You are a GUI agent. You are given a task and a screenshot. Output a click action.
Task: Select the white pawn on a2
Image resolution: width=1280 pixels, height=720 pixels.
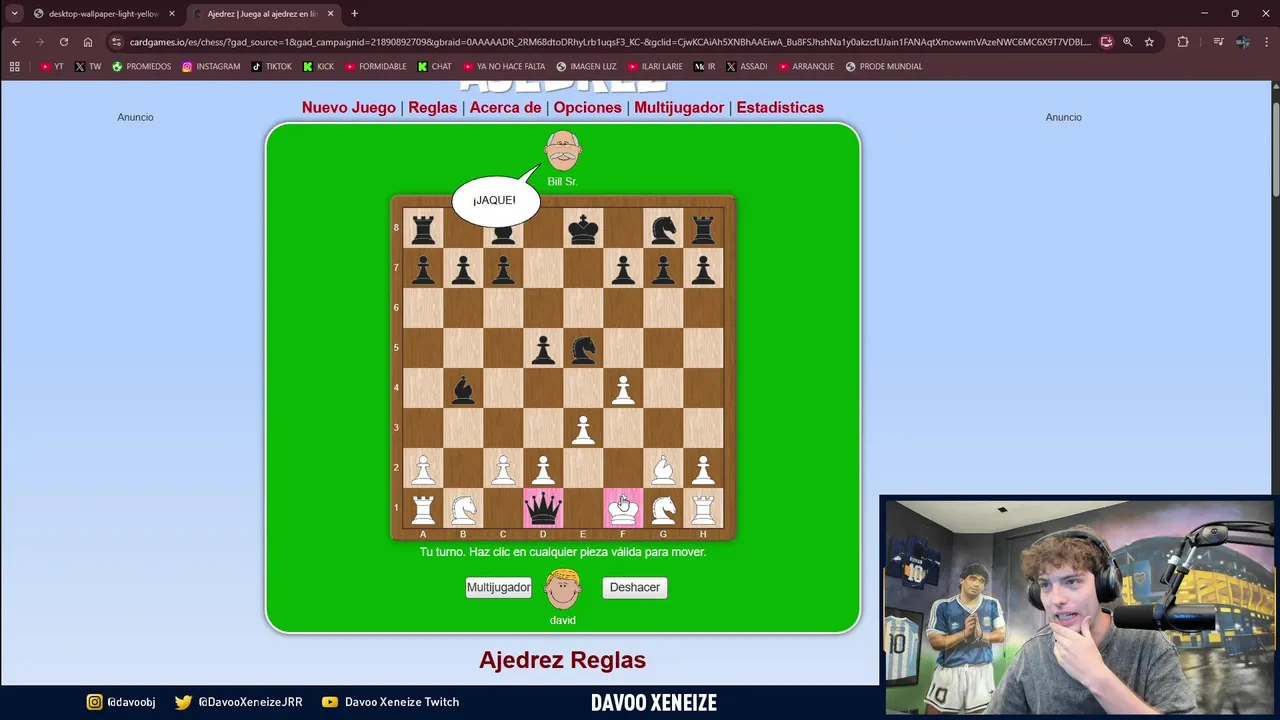point(423,469)
